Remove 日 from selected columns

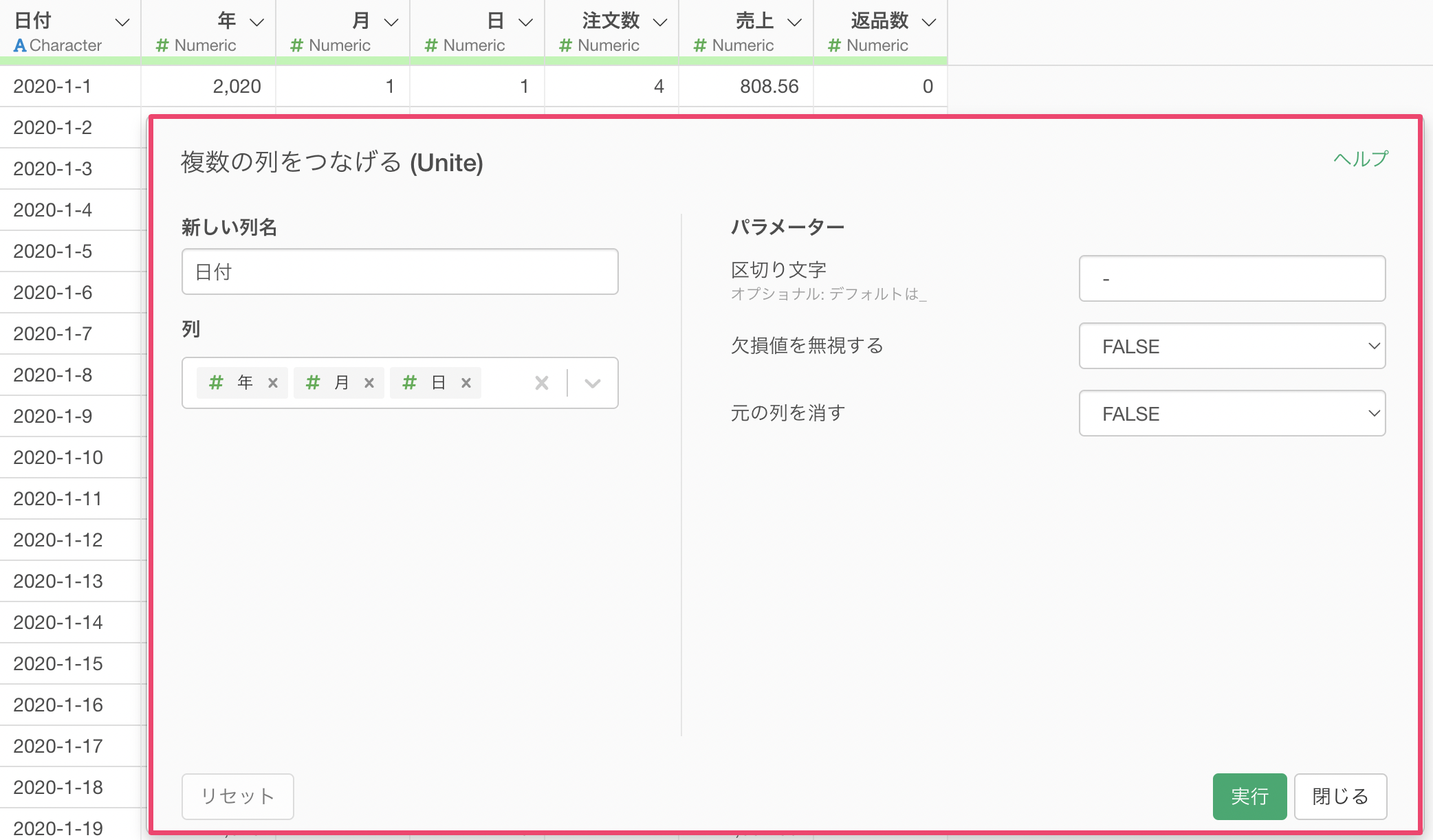[466, 383]
